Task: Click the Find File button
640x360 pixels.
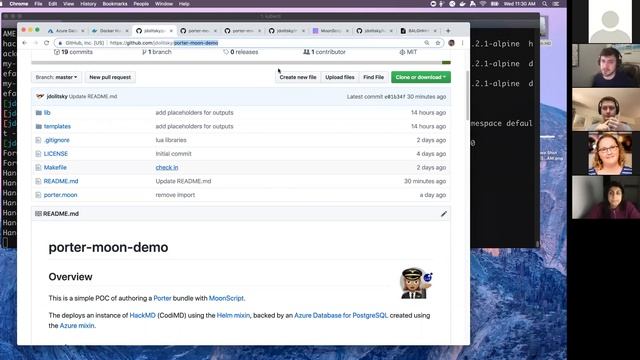Action: coord(373,77)
